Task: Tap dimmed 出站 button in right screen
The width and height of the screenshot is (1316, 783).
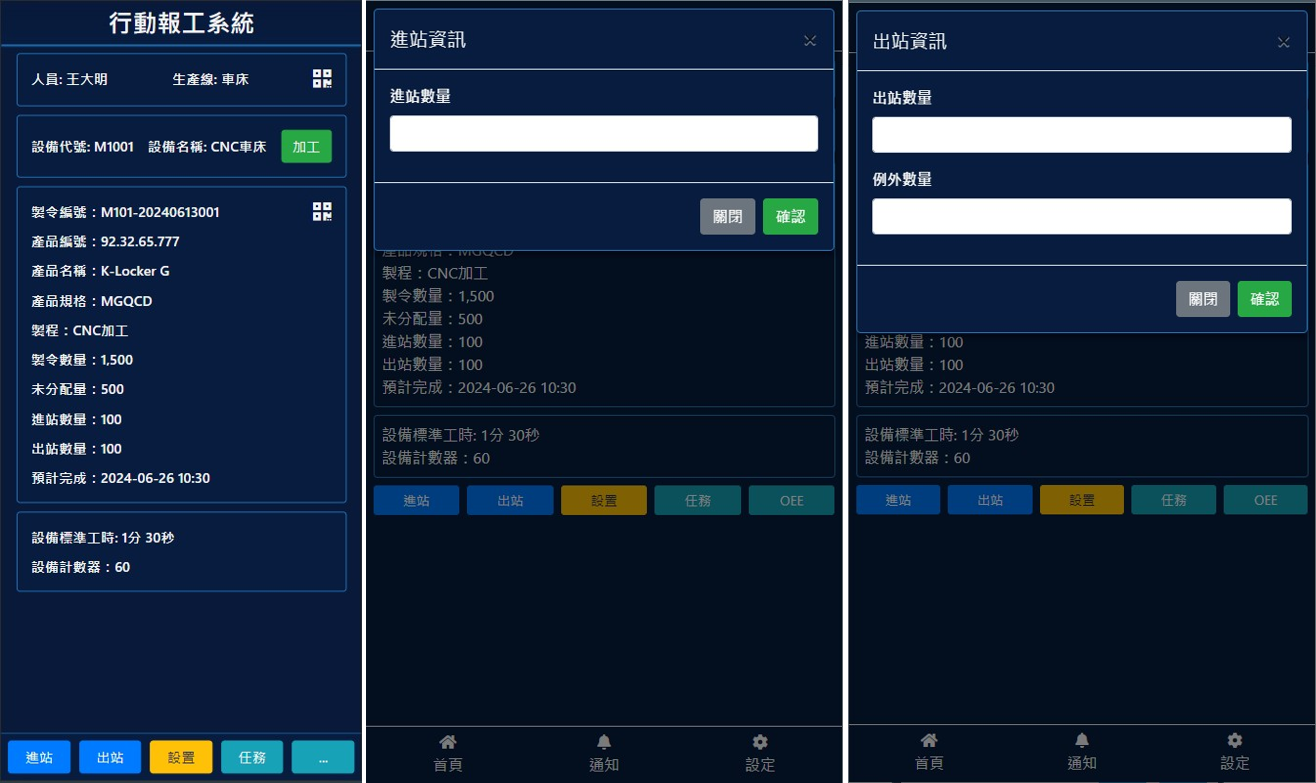Action: tap(990, 500)
